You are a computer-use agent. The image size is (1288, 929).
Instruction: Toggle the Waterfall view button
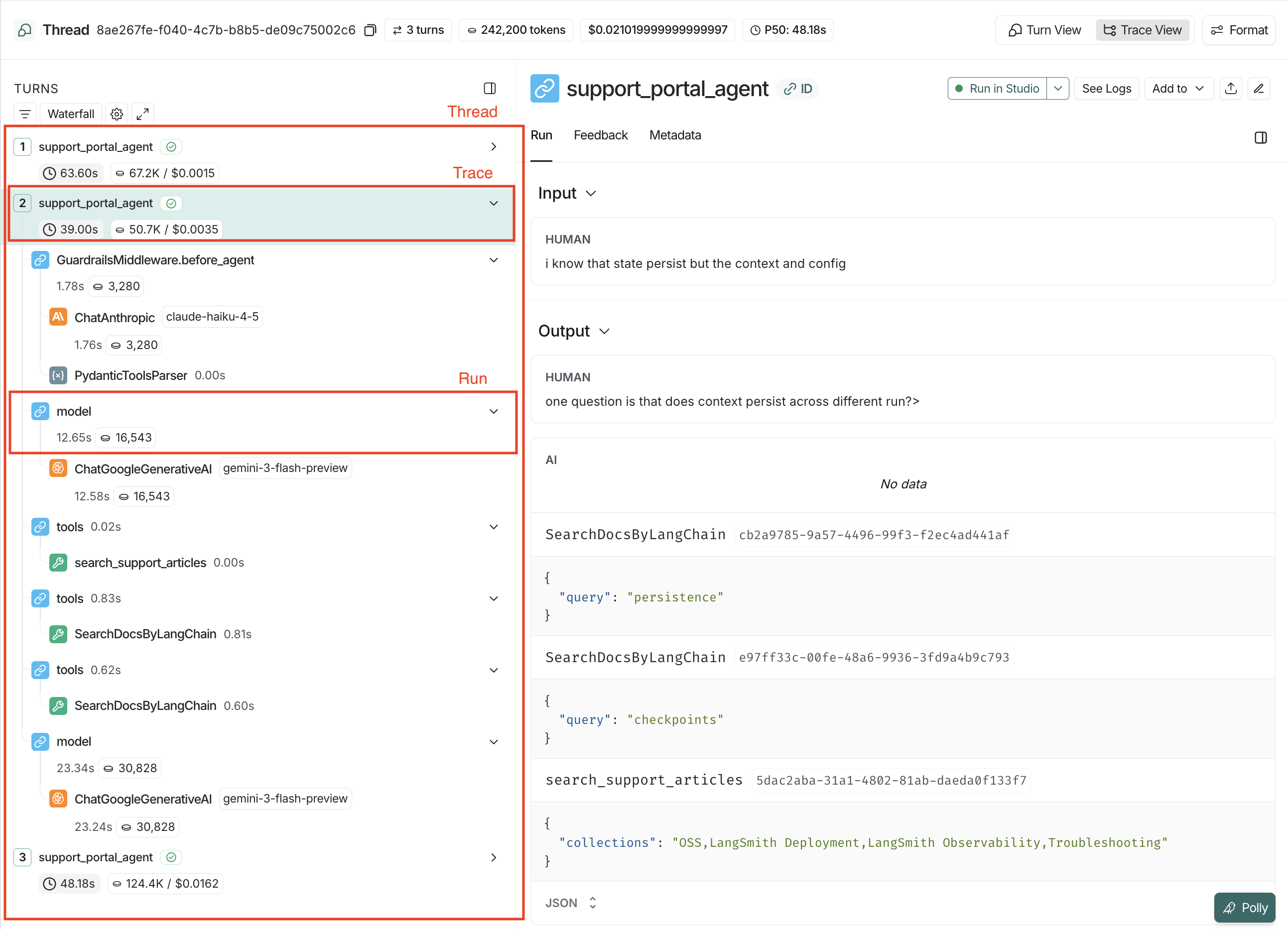click(70, 114)
